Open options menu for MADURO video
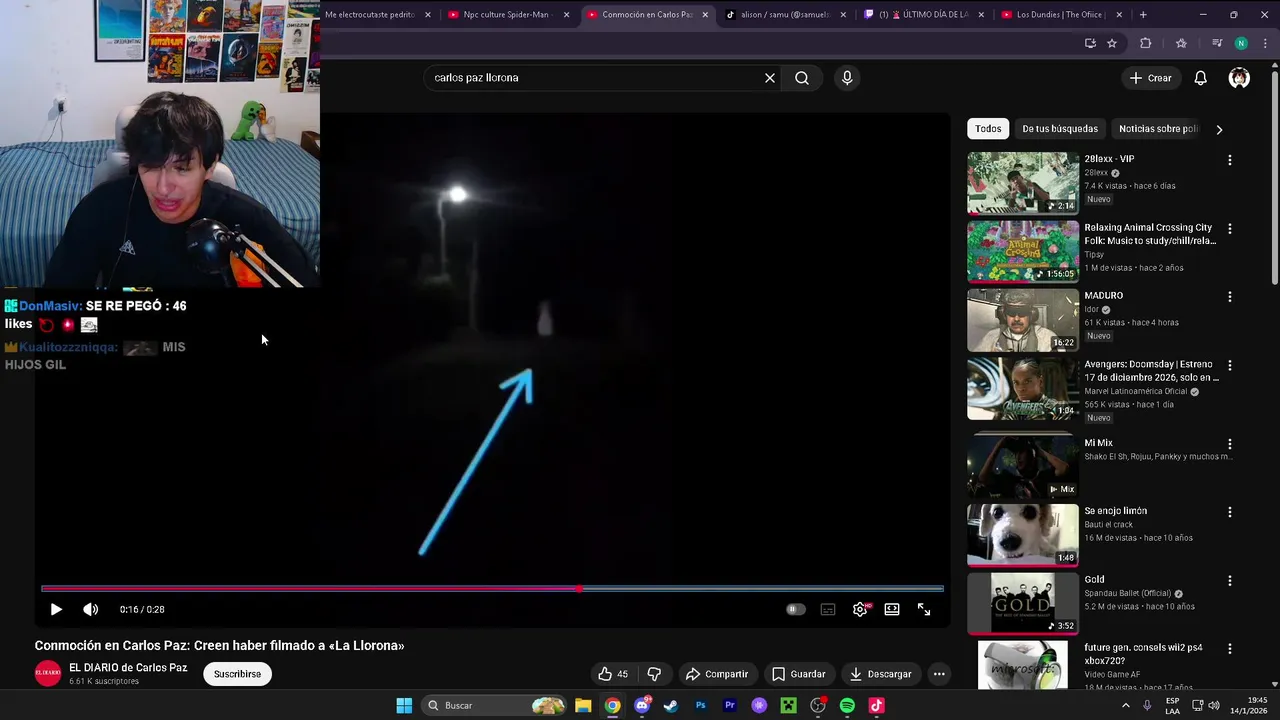 click(1230, 297)
